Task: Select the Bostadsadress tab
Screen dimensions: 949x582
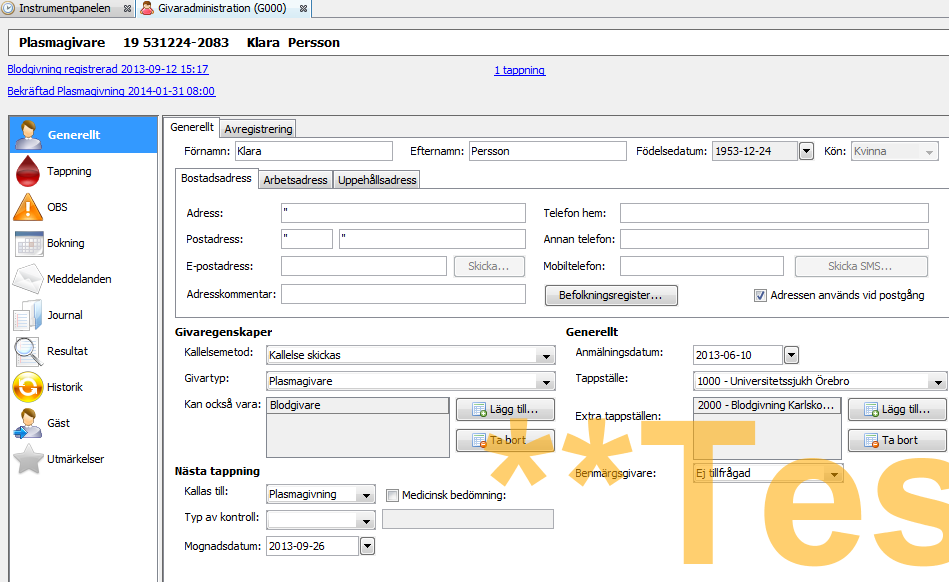Action: coord(216,178)
